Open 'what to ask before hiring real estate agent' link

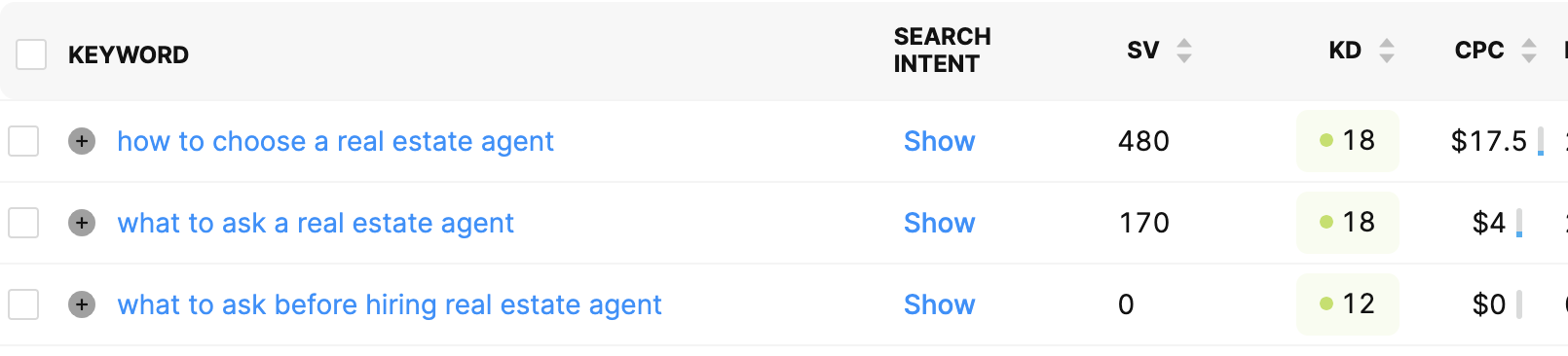[390, 305]
